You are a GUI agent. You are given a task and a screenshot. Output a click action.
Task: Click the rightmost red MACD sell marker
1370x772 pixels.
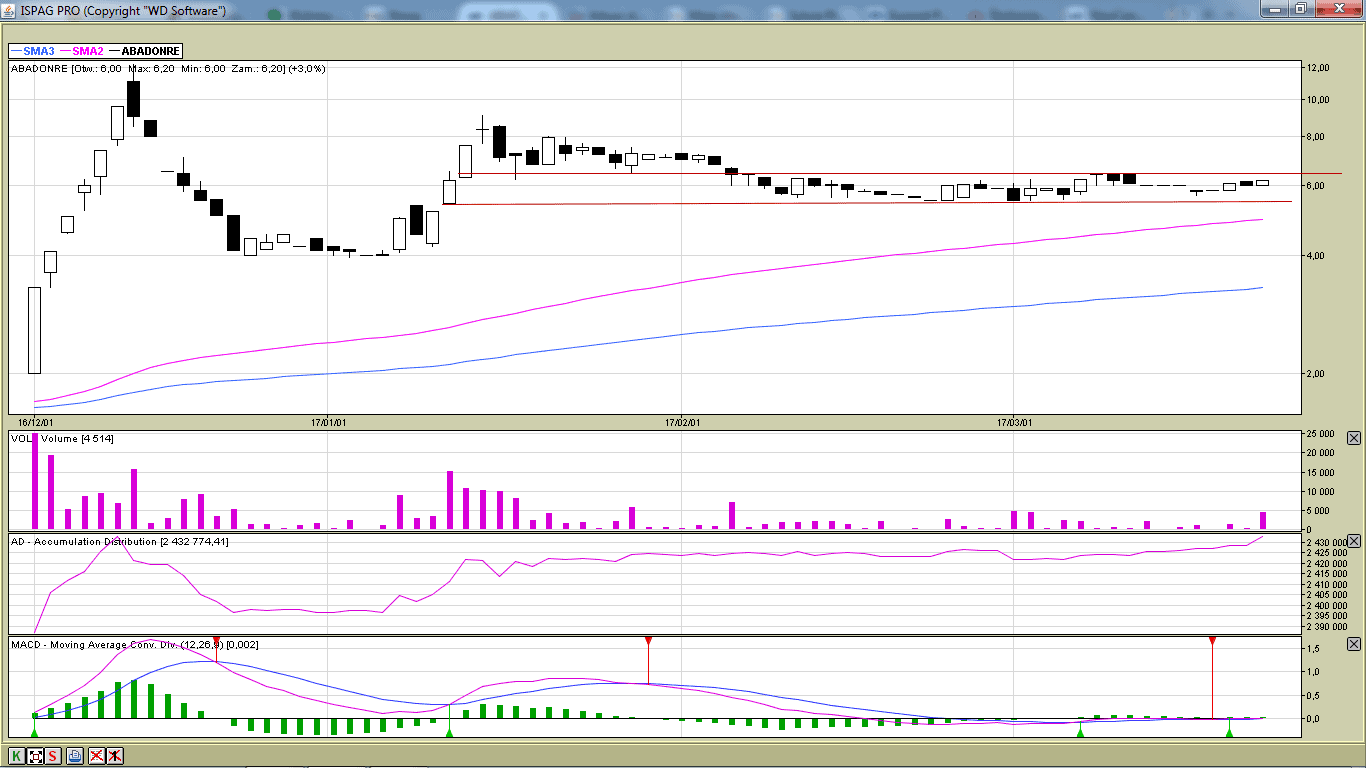pyautogui.click(x=1212, y=640)
